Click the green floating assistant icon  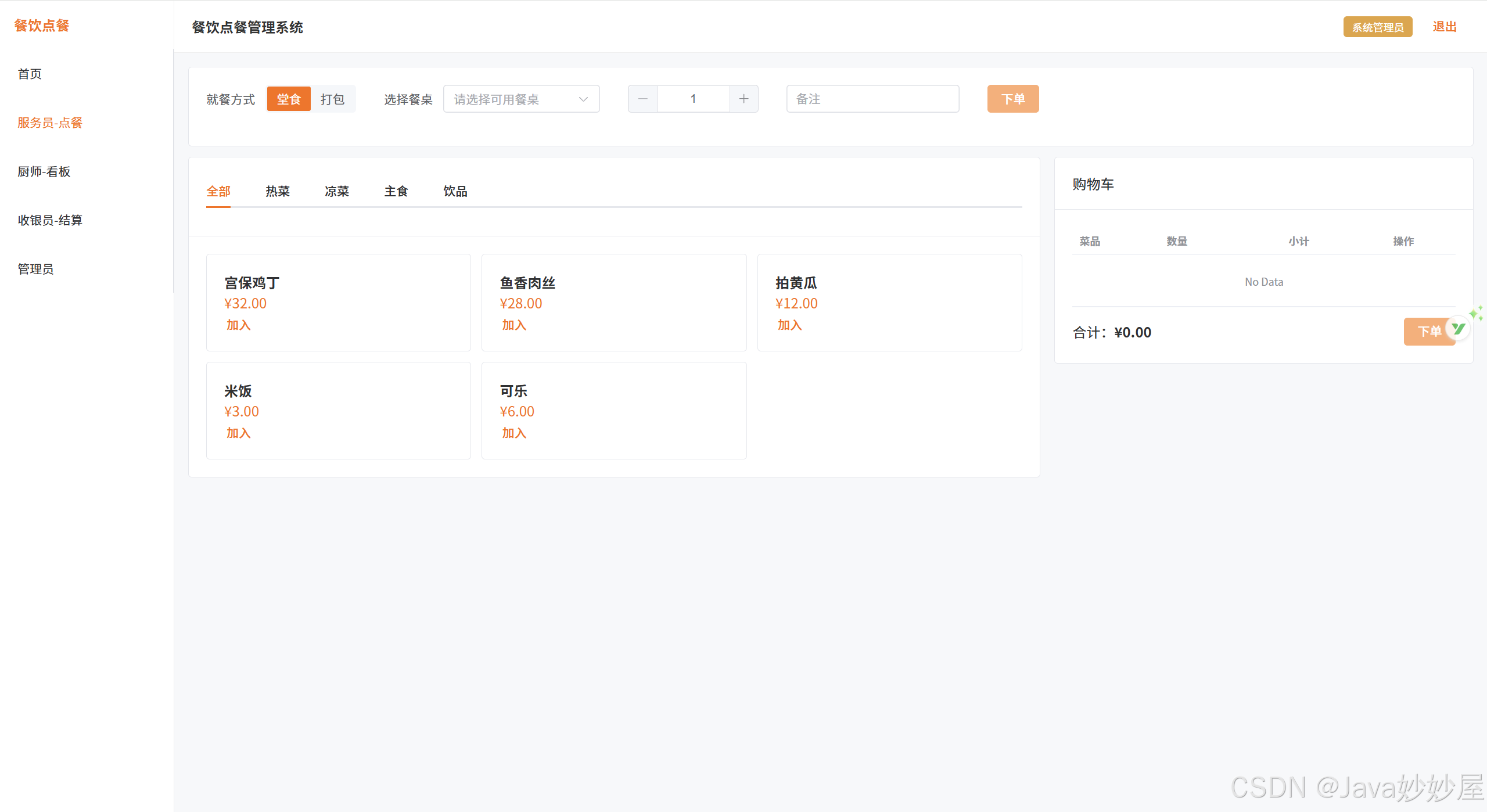(x=1458, y=329)
